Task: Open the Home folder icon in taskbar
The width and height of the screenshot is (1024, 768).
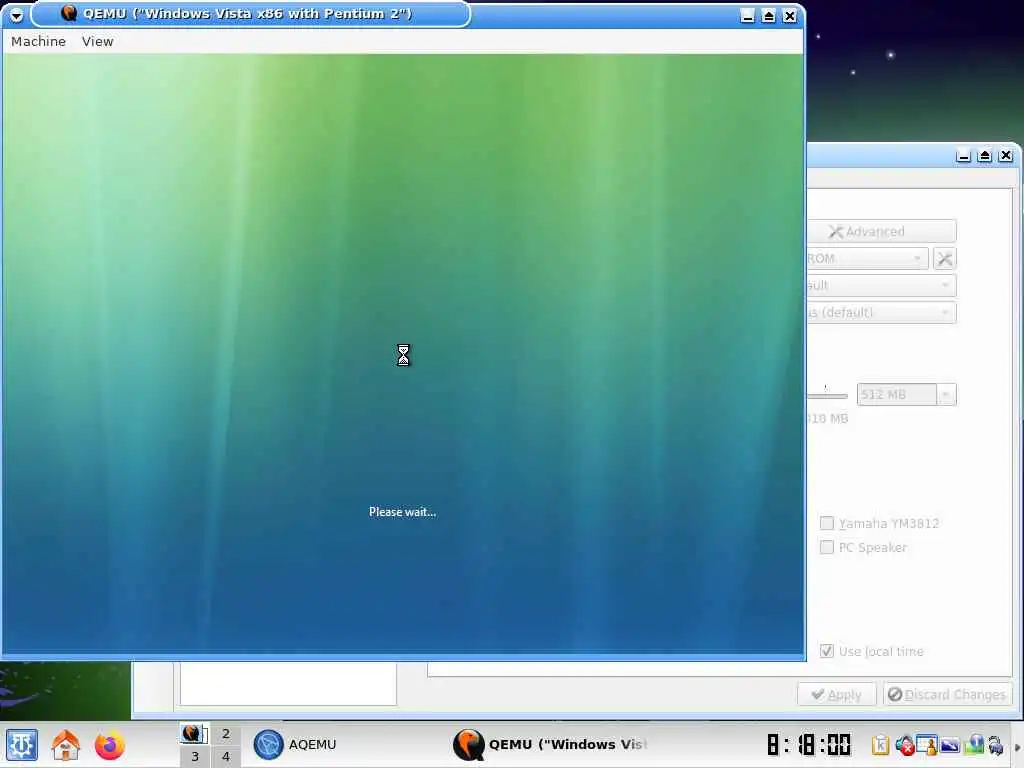Action: point(66,744)
